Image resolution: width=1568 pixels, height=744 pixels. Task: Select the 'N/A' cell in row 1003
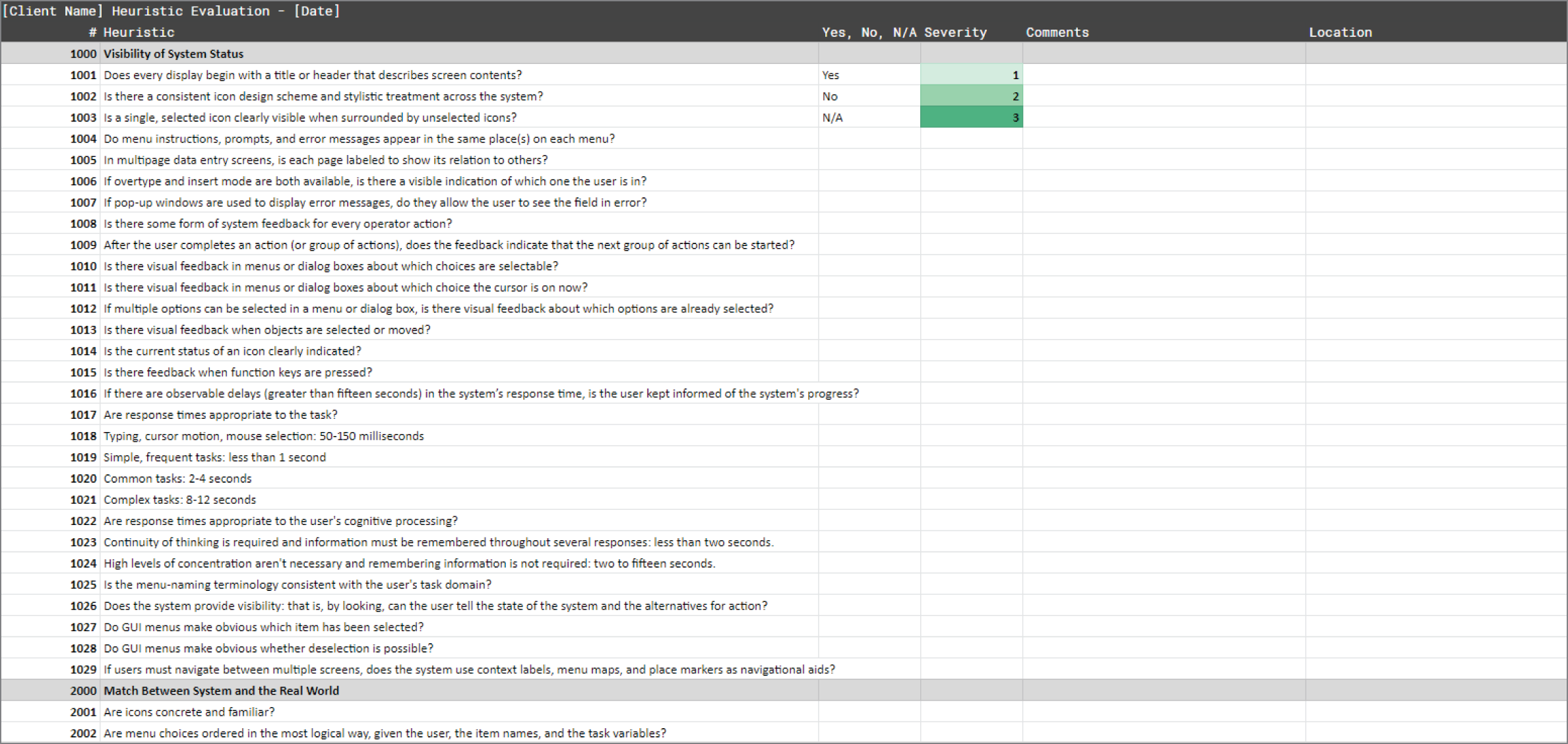[868, 117]
